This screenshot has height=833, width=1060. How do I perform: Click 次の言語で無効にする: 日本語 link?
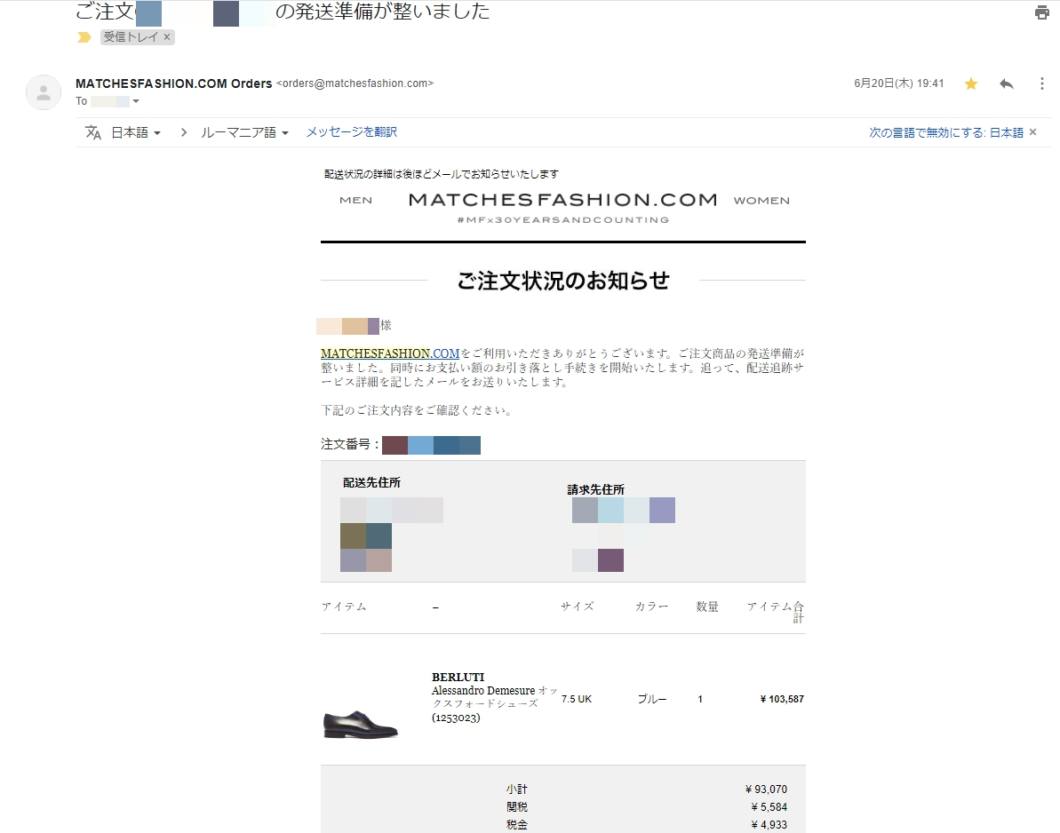pyautogui.click(x=946, y=133)
